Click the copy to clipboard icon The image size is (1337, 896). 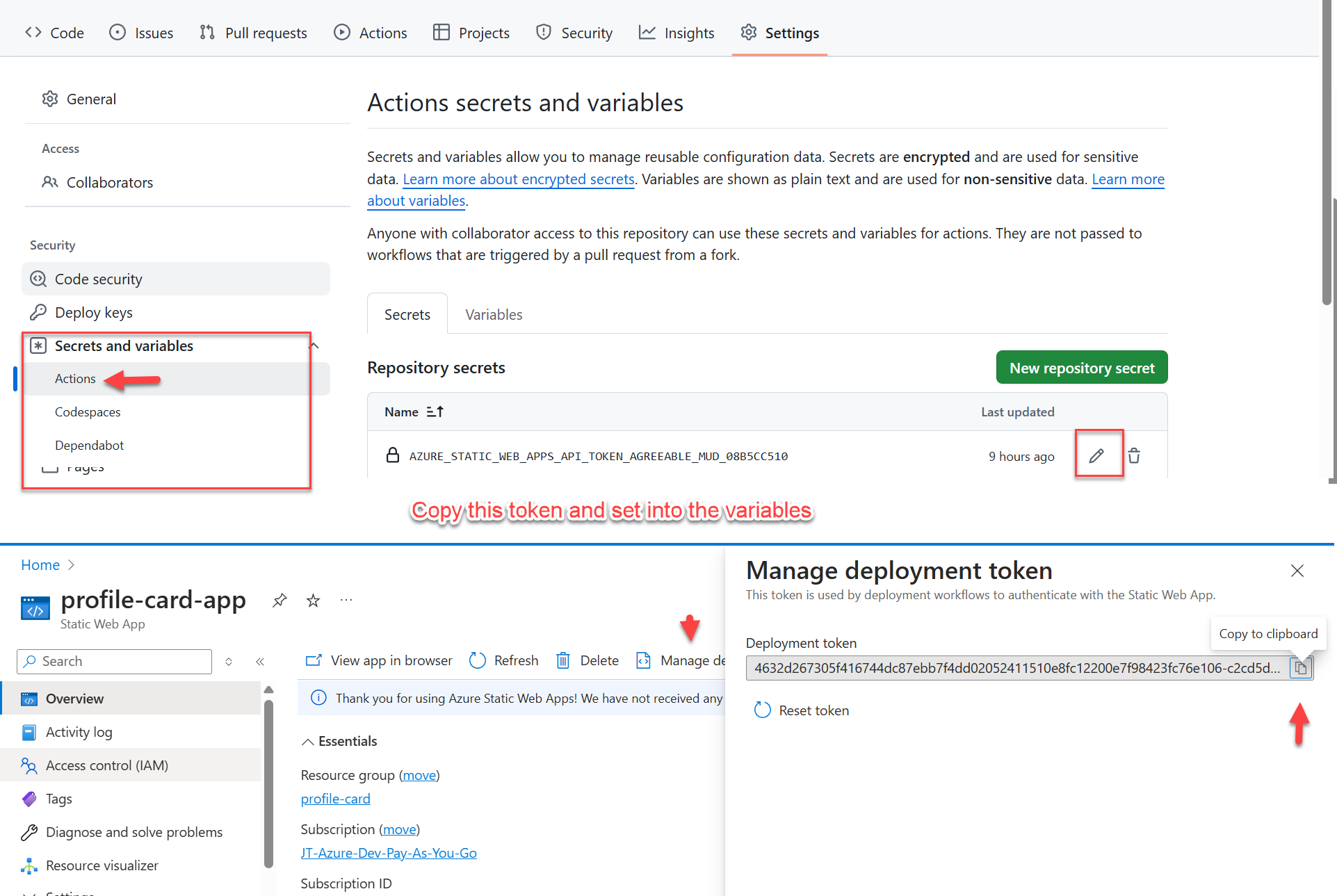(x=1300, y=668)
